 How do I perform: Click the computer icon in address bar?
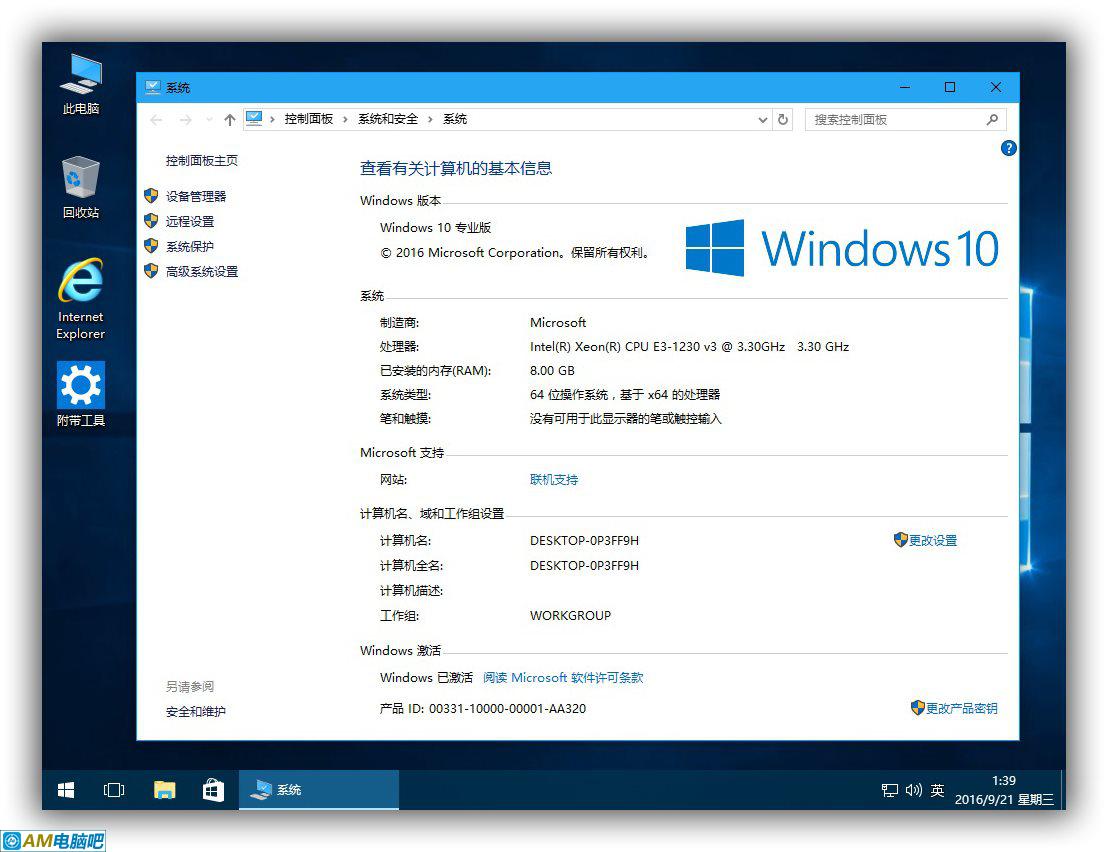tap(254, 119)
